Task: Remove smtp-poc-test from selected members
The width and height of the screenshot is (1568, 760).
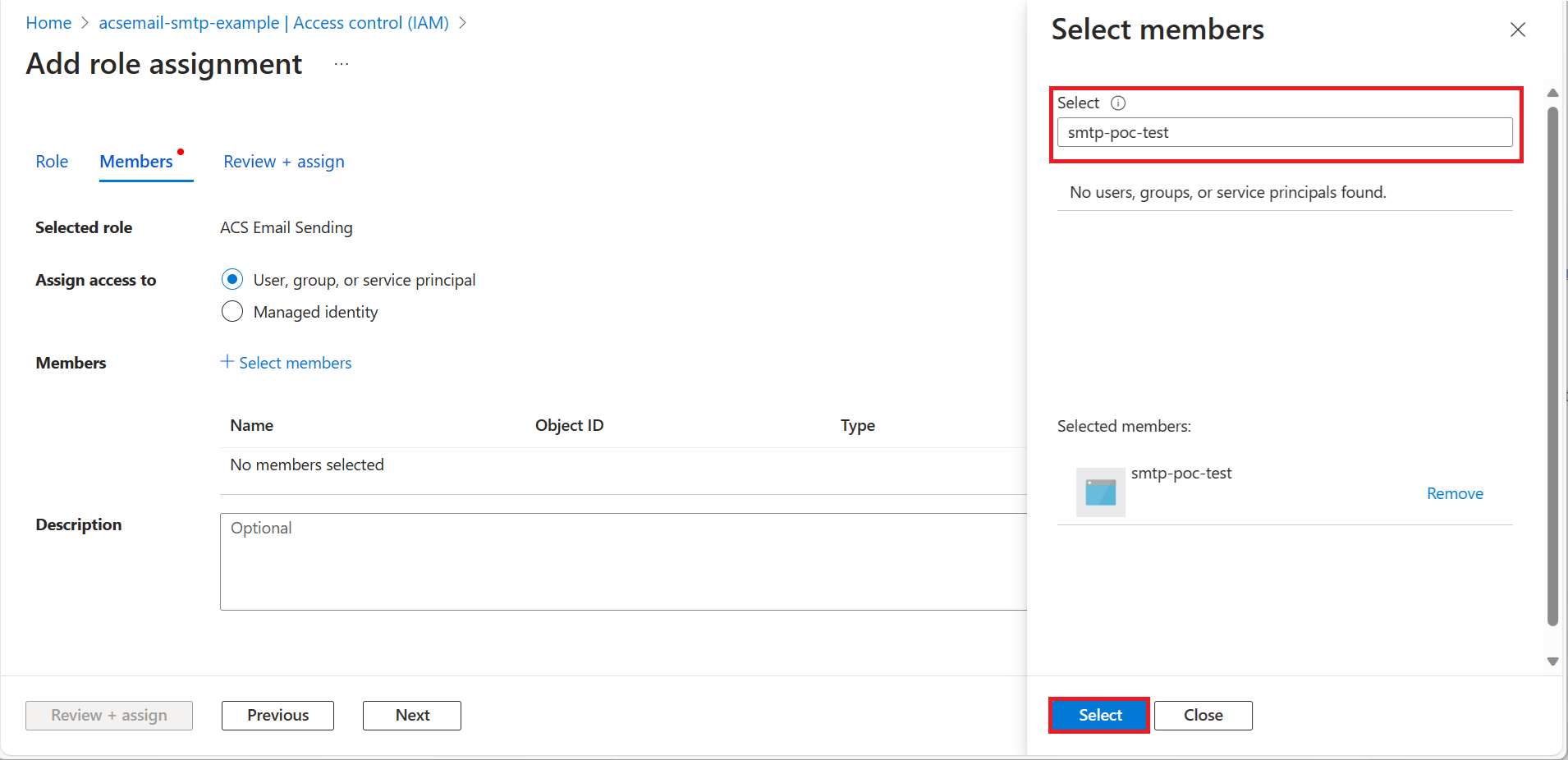Action: 1454,493
